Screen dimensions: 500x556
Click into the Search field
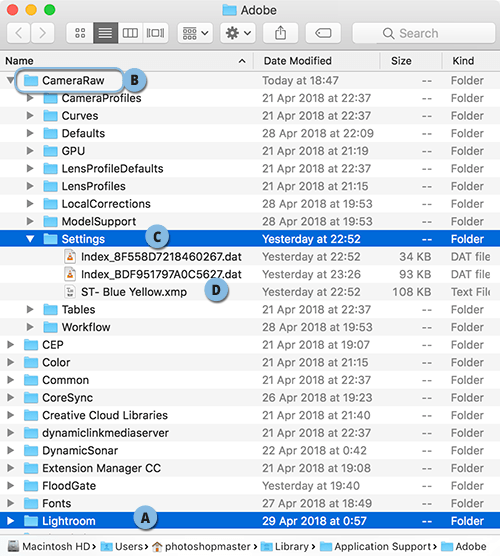pos(423,33)
